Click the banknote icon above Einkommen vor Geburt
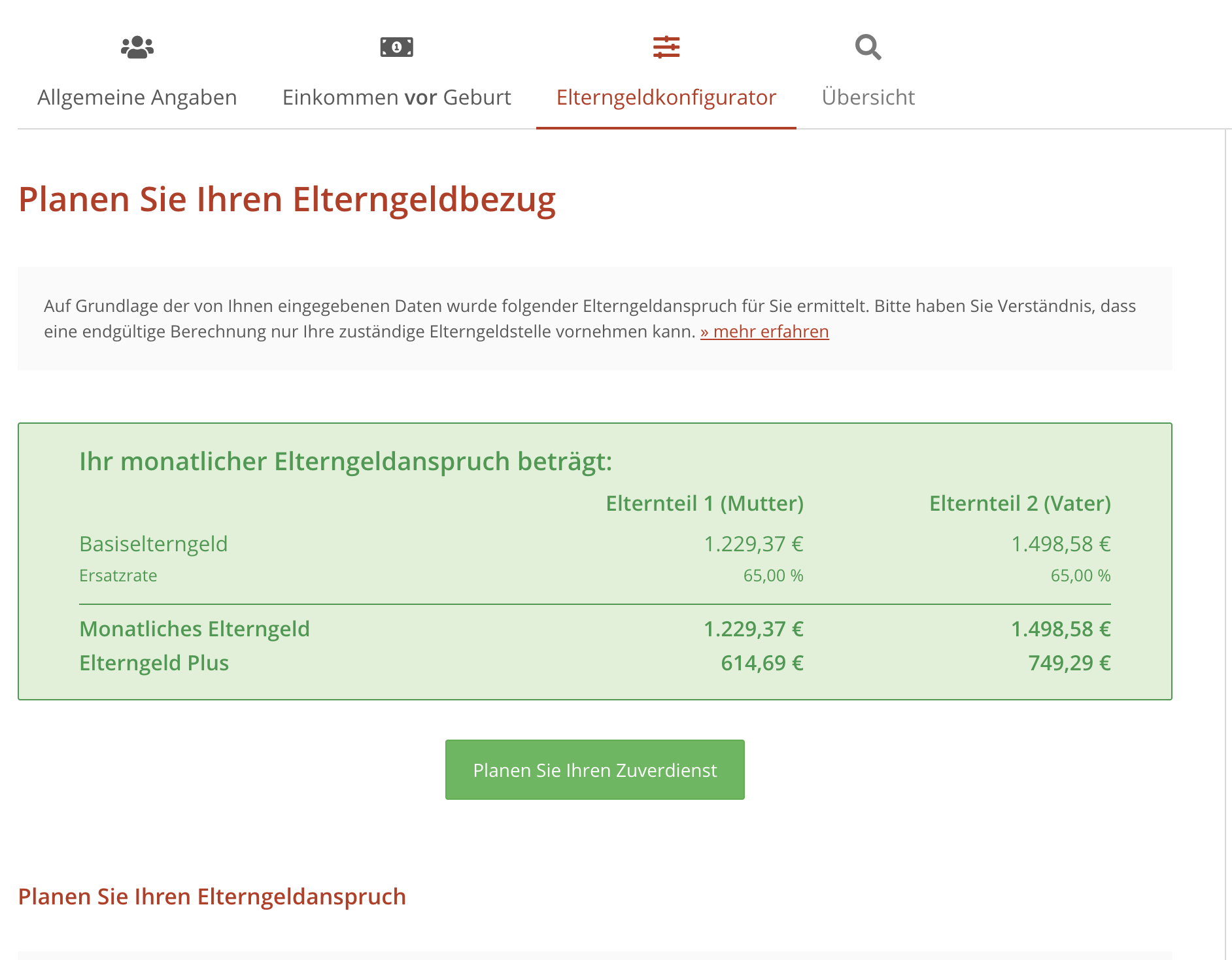 point(397,47)
